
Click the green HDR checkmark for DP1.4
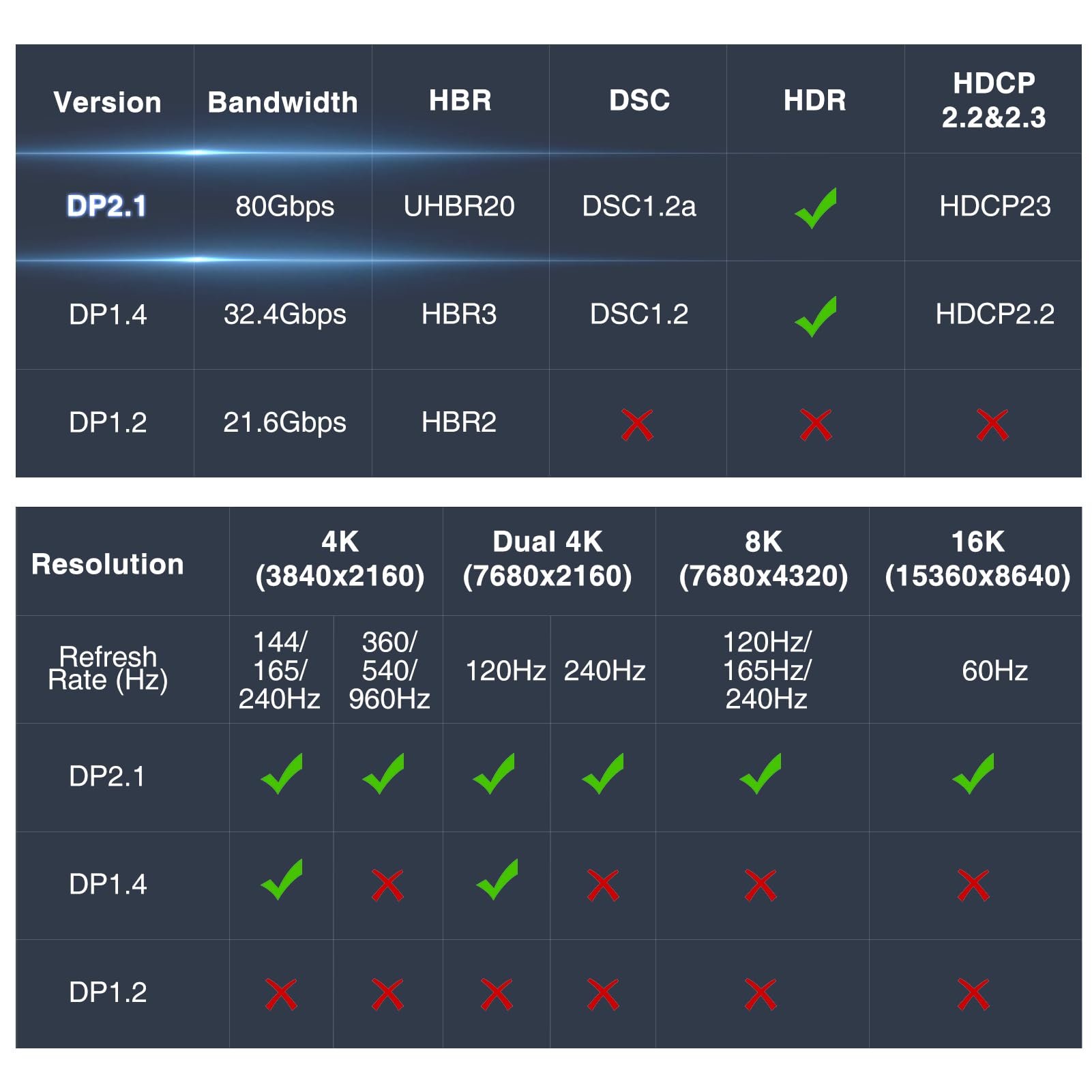pos(815,316)
